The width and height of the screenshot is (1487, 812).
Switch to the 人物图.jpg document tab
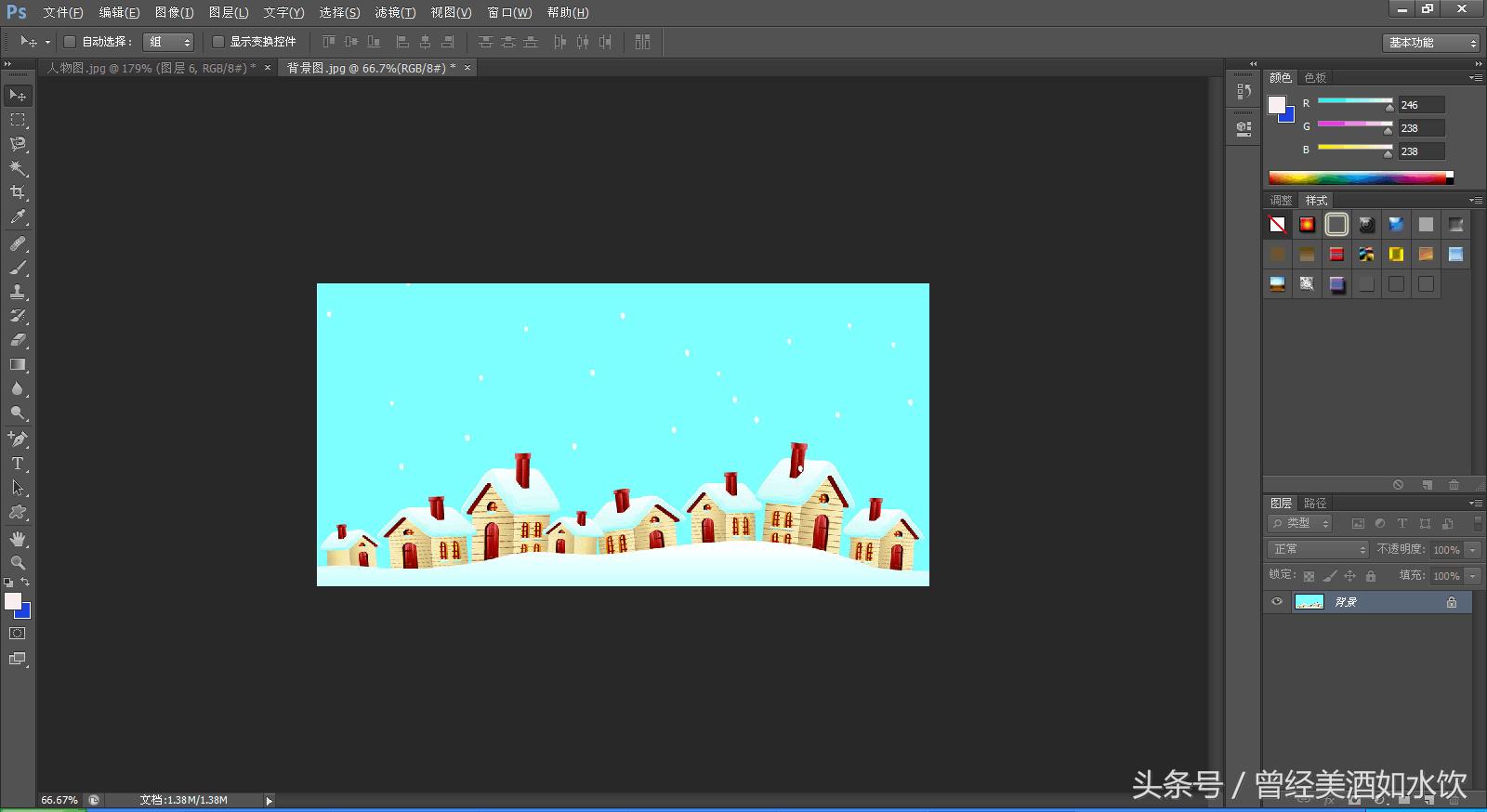[151, 68]
